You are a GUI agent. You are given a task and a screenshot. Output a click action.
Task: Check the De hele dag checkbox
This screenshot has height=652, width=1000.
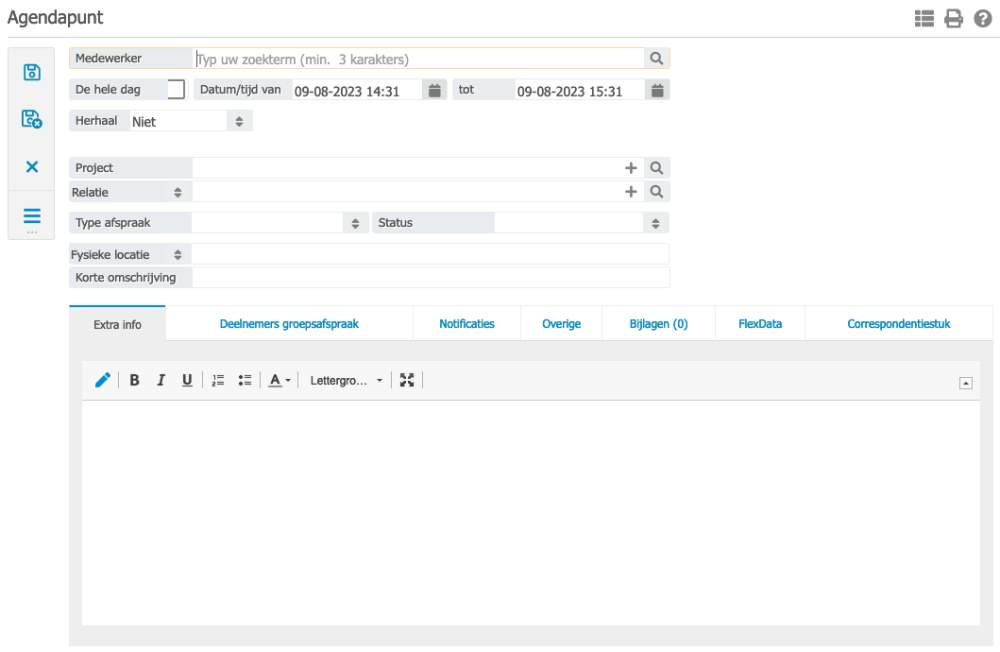coord(176,89)
